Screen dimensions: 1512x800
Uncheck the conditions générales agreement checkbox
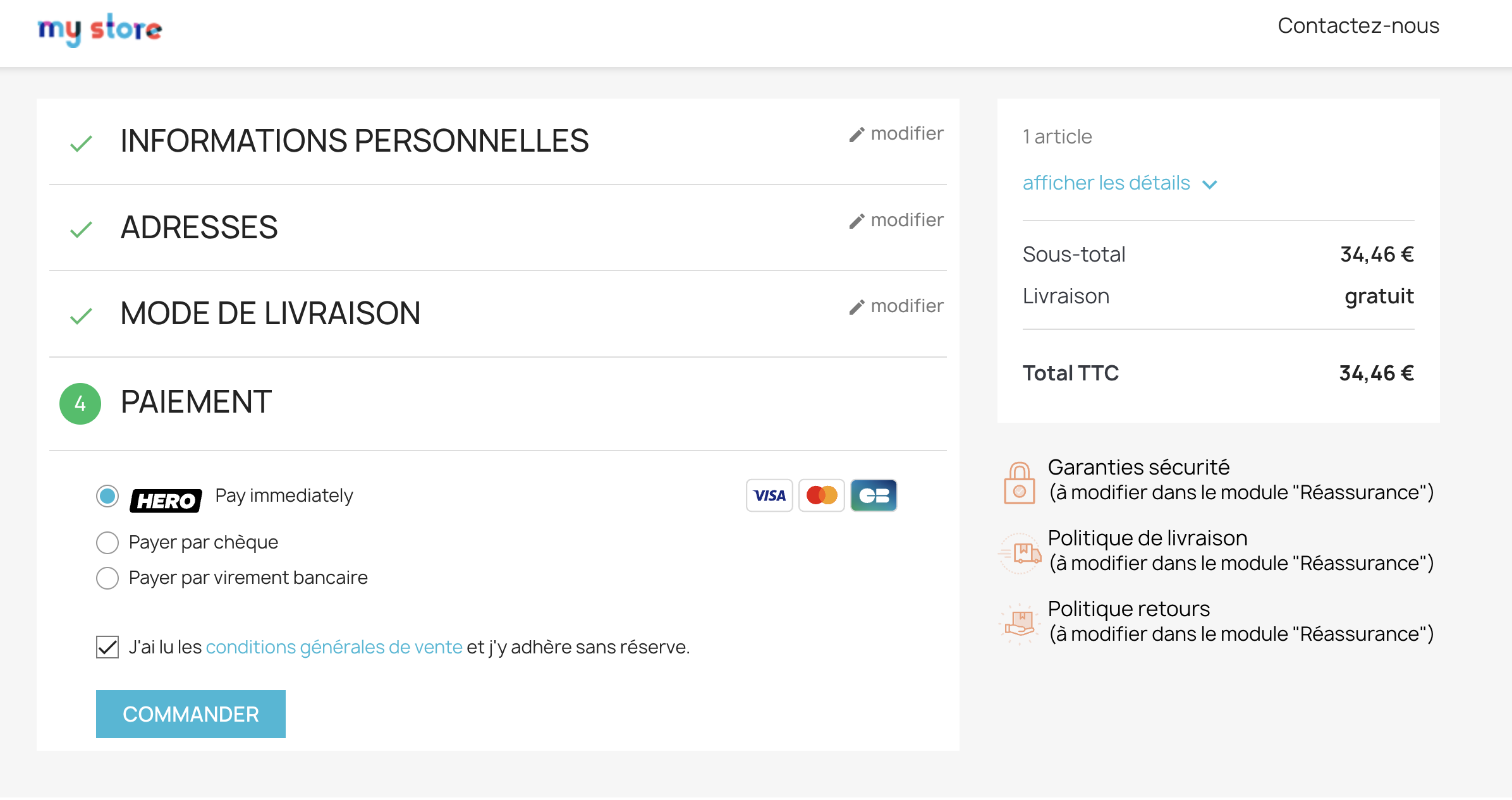click(x=107, y=646)
